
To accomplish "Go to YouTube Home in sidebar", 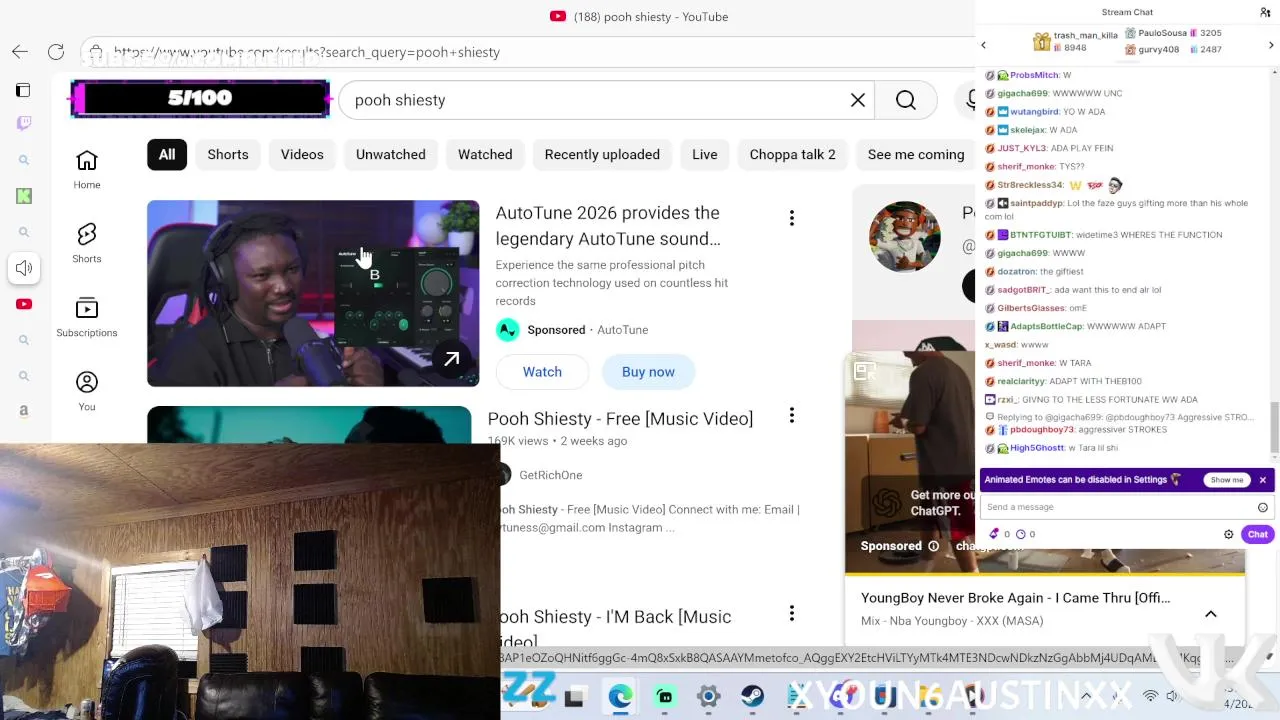I will point(87,169).
